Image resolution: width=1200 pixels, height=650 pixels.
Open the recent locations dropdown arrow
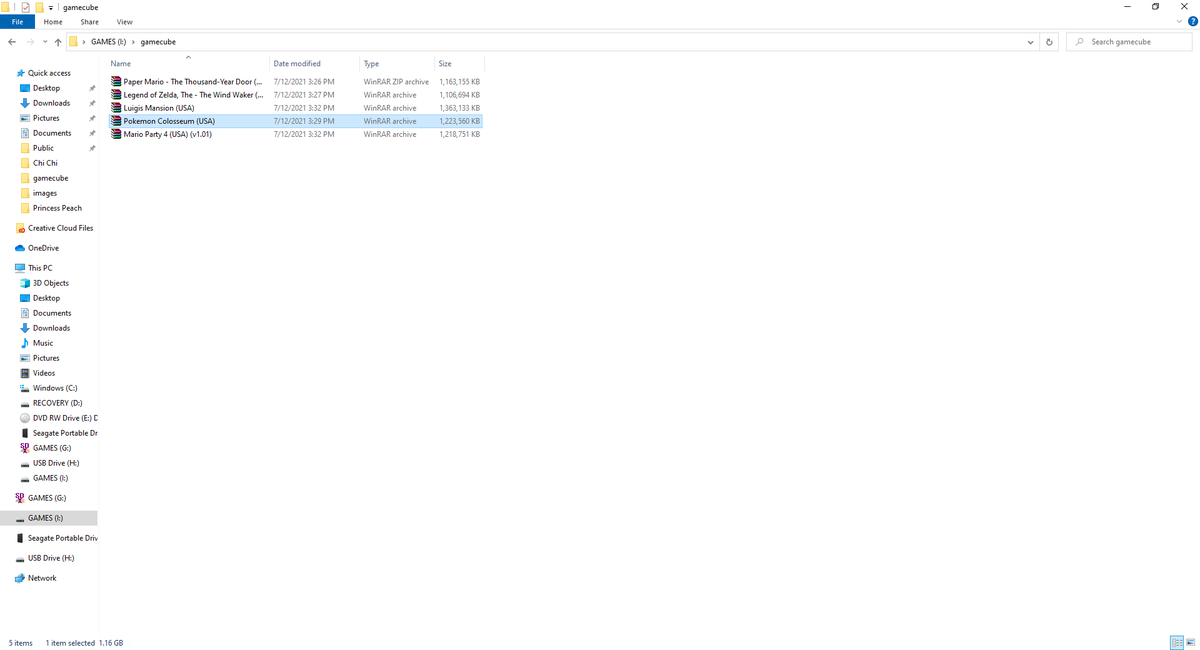coord(45,42)
